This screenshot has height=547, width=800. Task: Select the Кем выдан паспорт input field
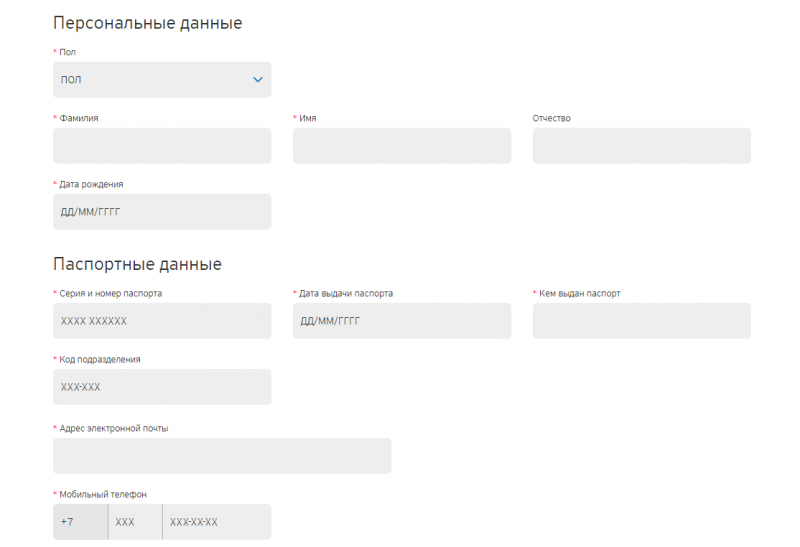[641, 321]
